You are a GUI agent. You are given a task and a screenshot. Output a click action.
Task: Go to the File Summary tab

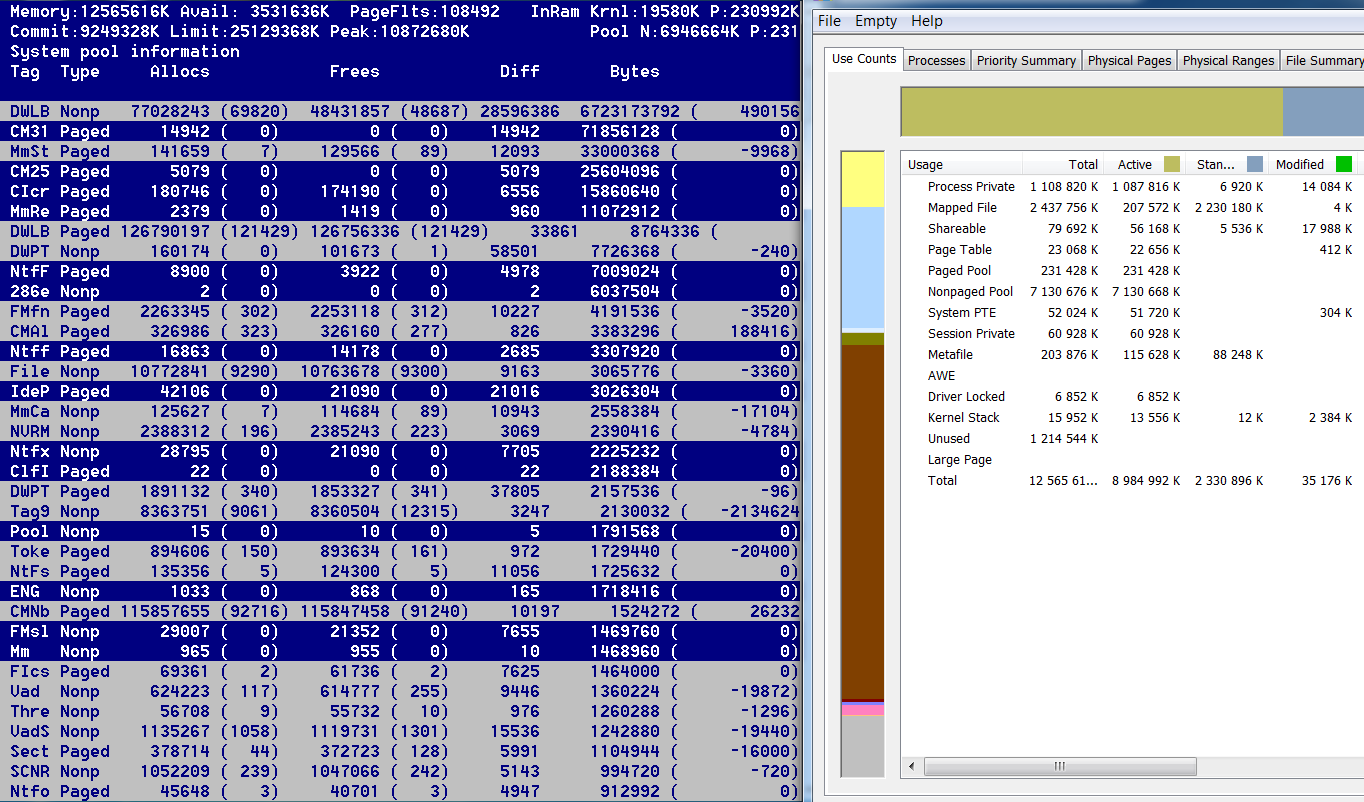click(1323, 60)
